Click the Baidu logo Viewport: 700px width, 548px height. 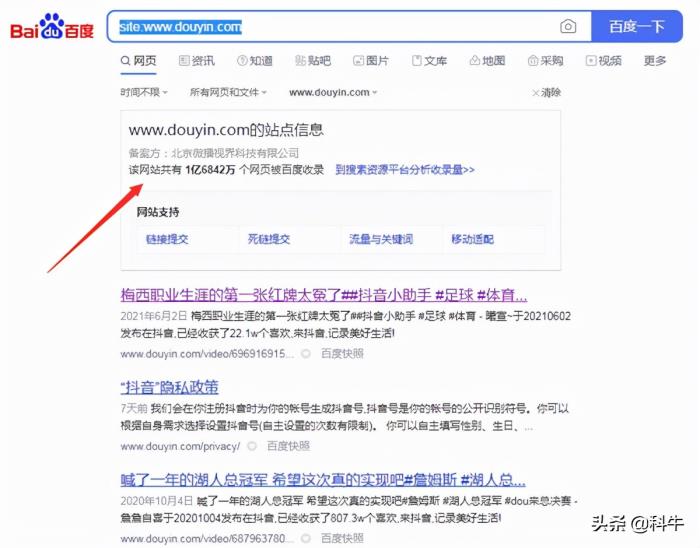(52, 27)
